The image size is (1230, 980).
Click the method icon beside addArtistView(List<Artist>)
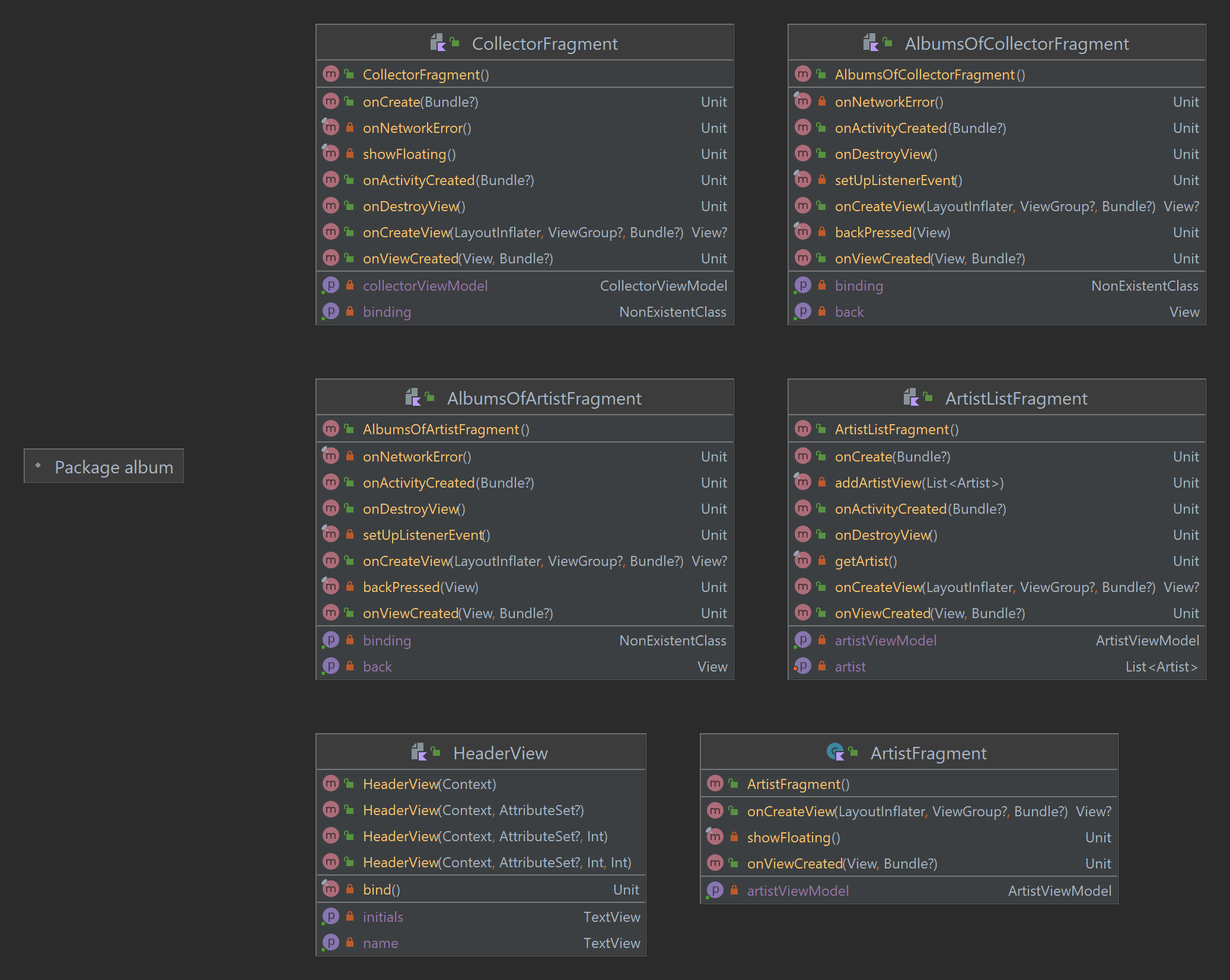point(802,482)
